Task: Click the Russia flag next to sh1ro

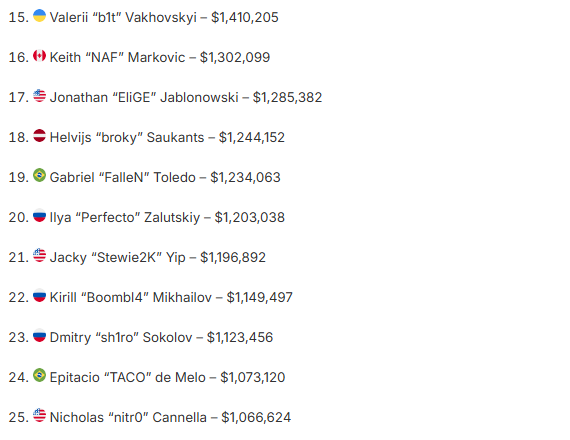Action: 39,335
